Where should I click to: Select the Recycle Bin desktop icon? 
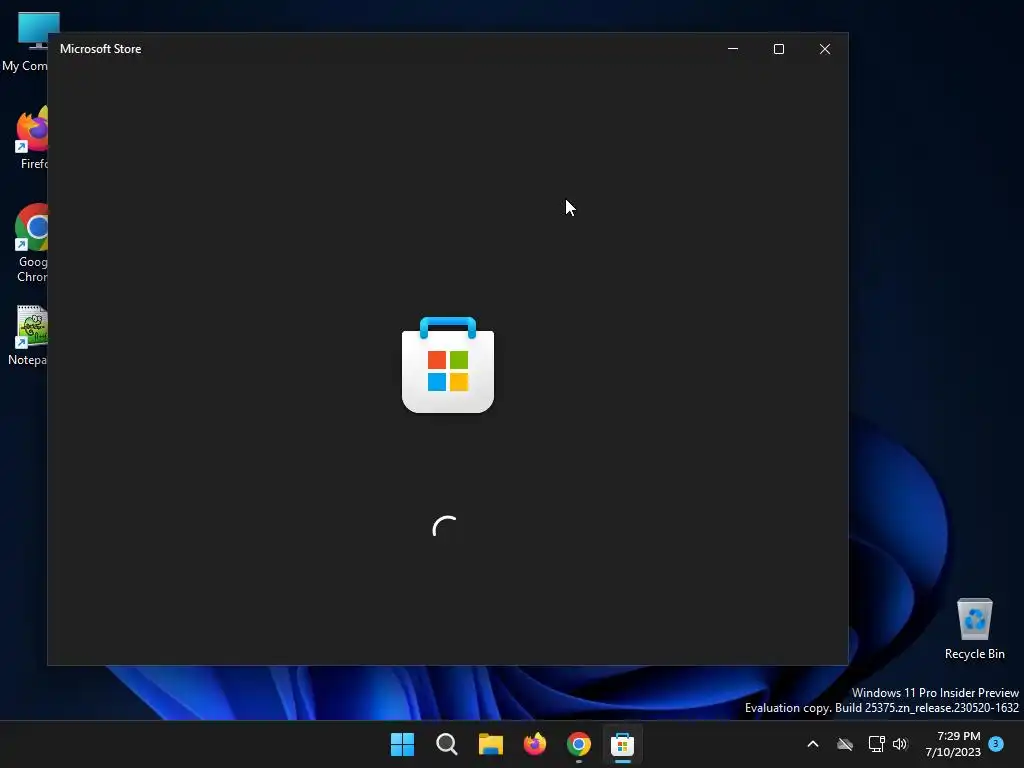pos(974,629)
